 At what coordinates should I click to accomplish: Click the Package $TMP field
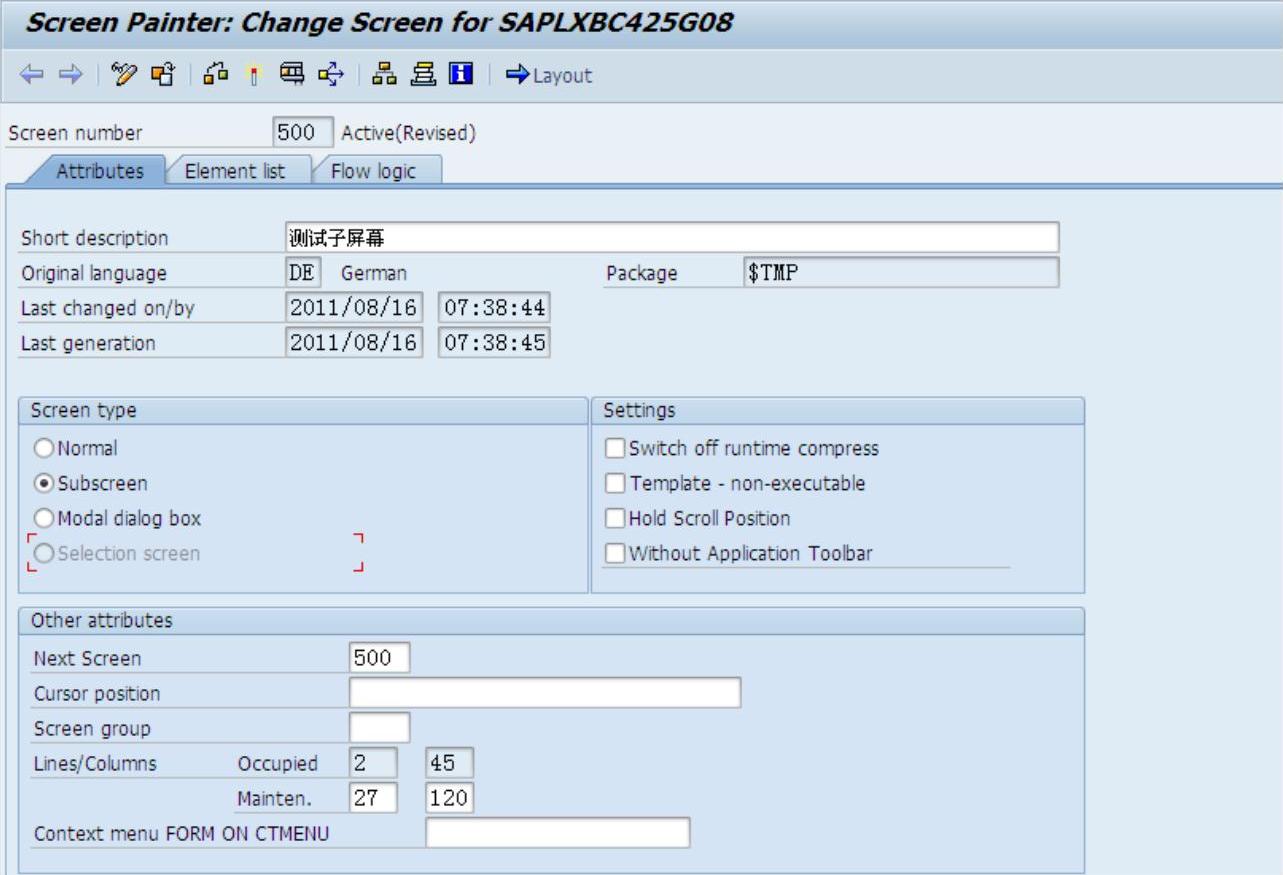[x=900, y=273]
